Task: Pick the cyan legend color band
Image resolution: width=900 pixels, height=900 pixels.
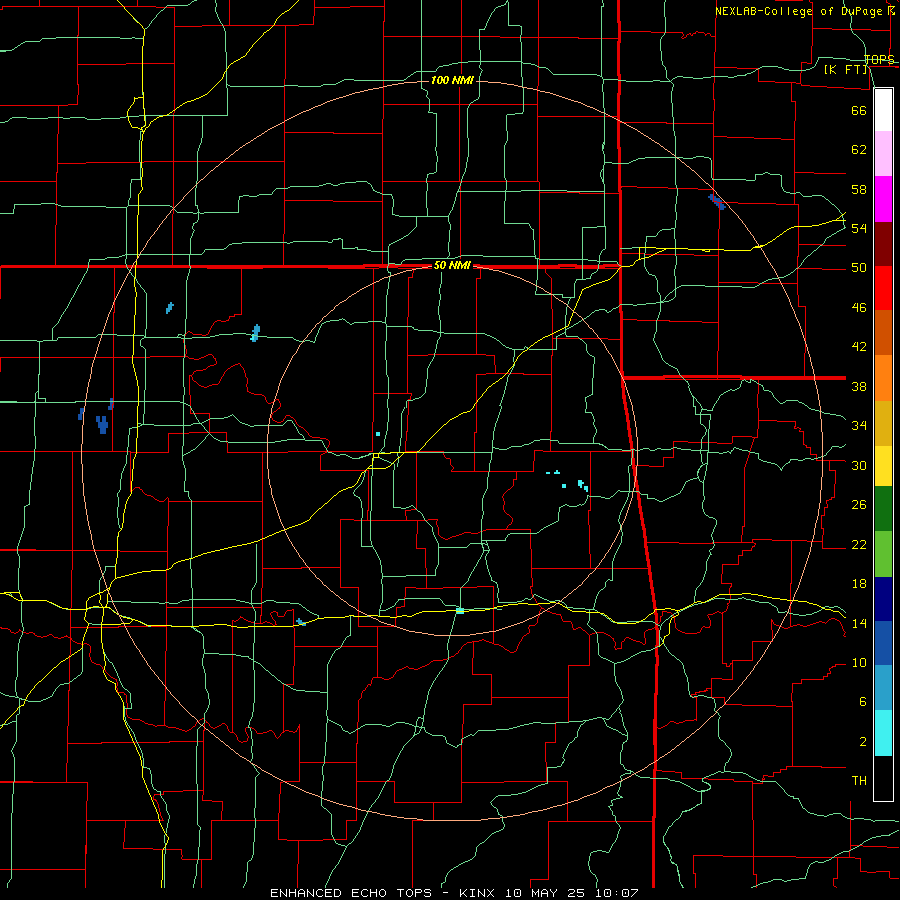Action: (883, 733)
